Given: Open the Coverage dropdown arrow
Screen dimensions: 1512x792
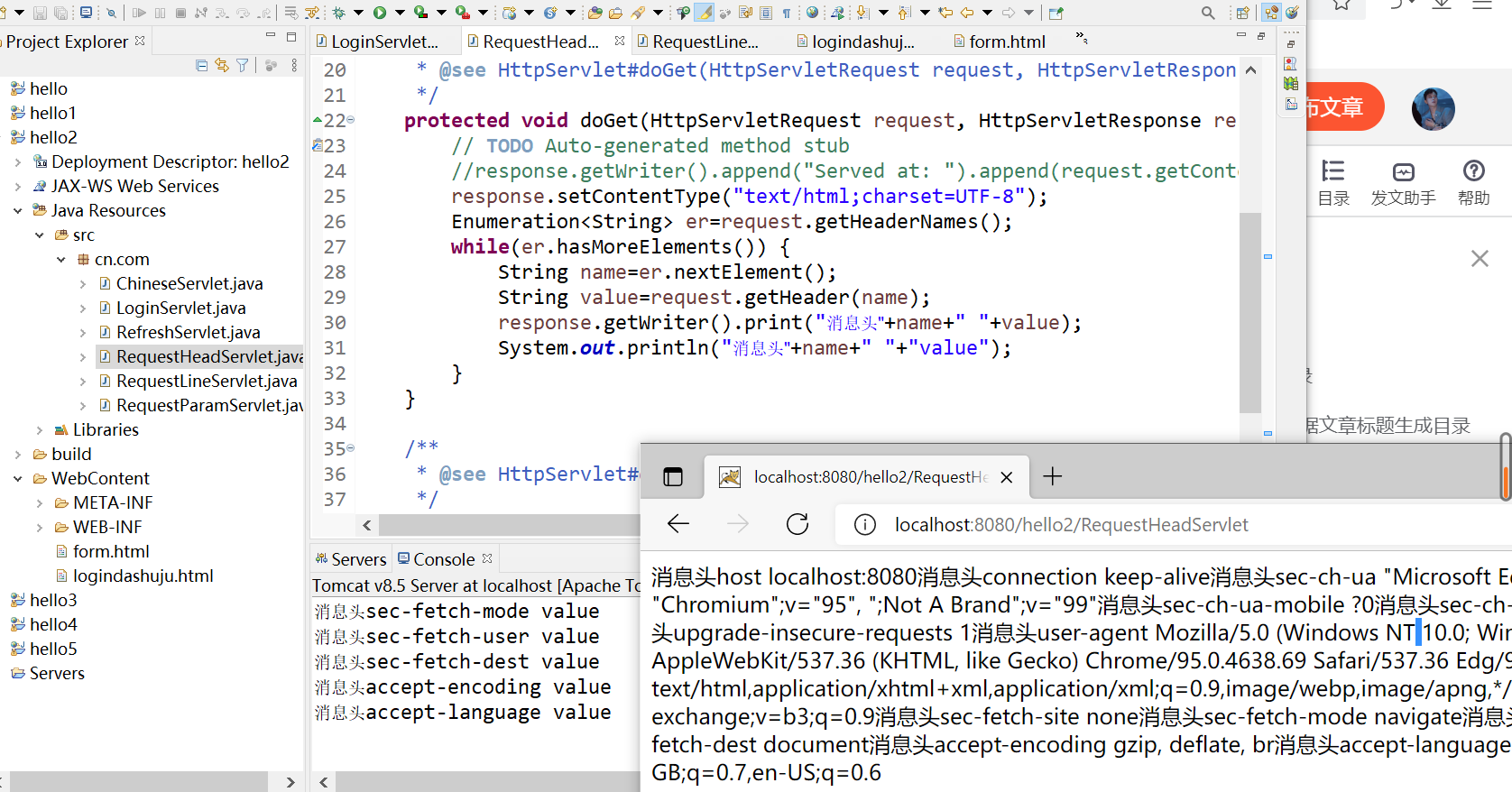Looking at the screenshot, I should [x=440, y=13].
